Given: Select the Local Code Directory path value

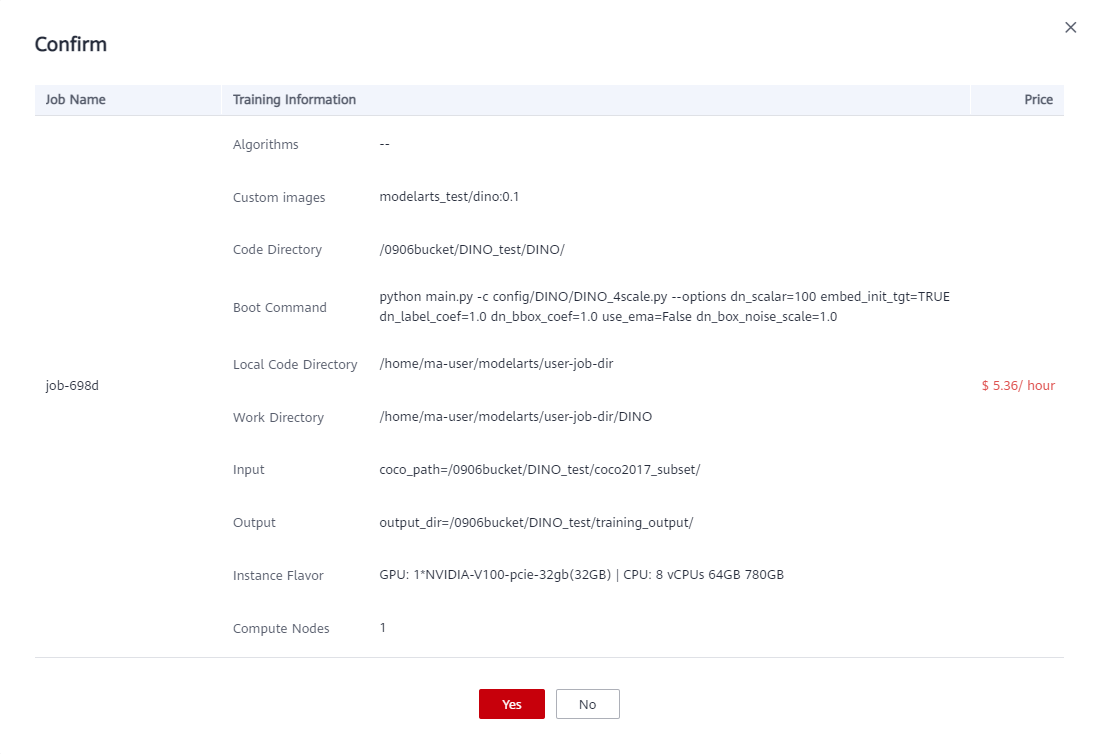Looking at the screenshot, I should 496,364.
